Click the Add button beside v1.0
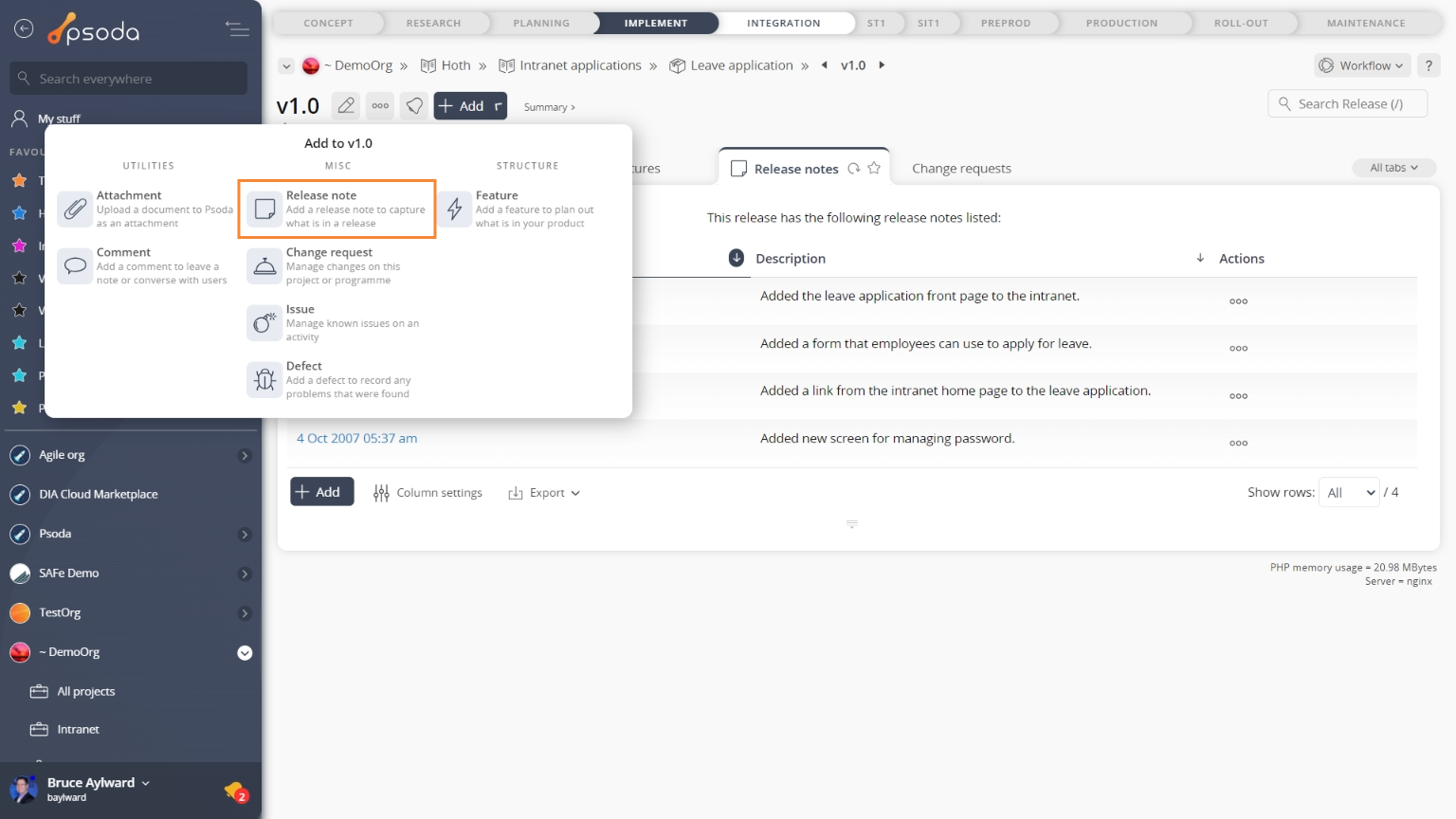1456x819 pixels. click(x=470, y=105)
